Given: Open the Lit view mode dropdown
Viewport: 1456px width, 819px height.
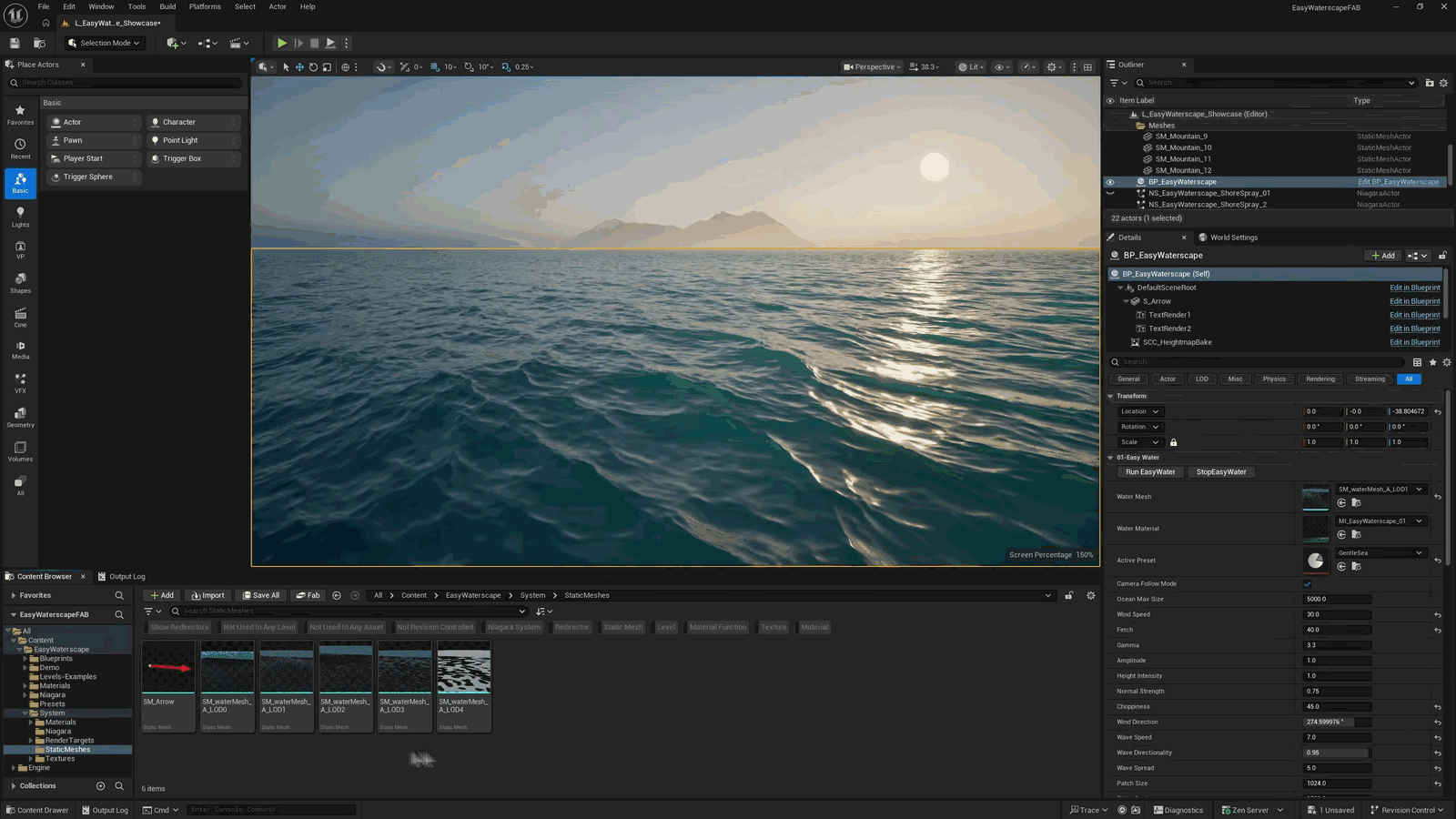Looking at the screenshot, I should click(971, 66).
